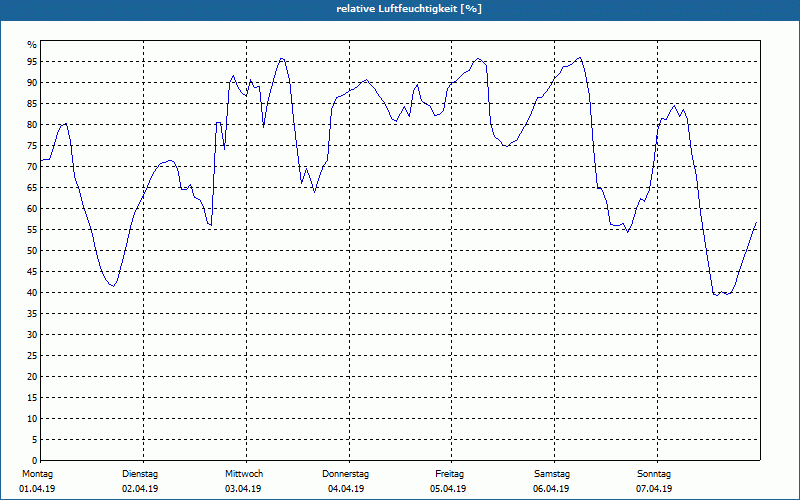Click the y-axis value 0

34,460
